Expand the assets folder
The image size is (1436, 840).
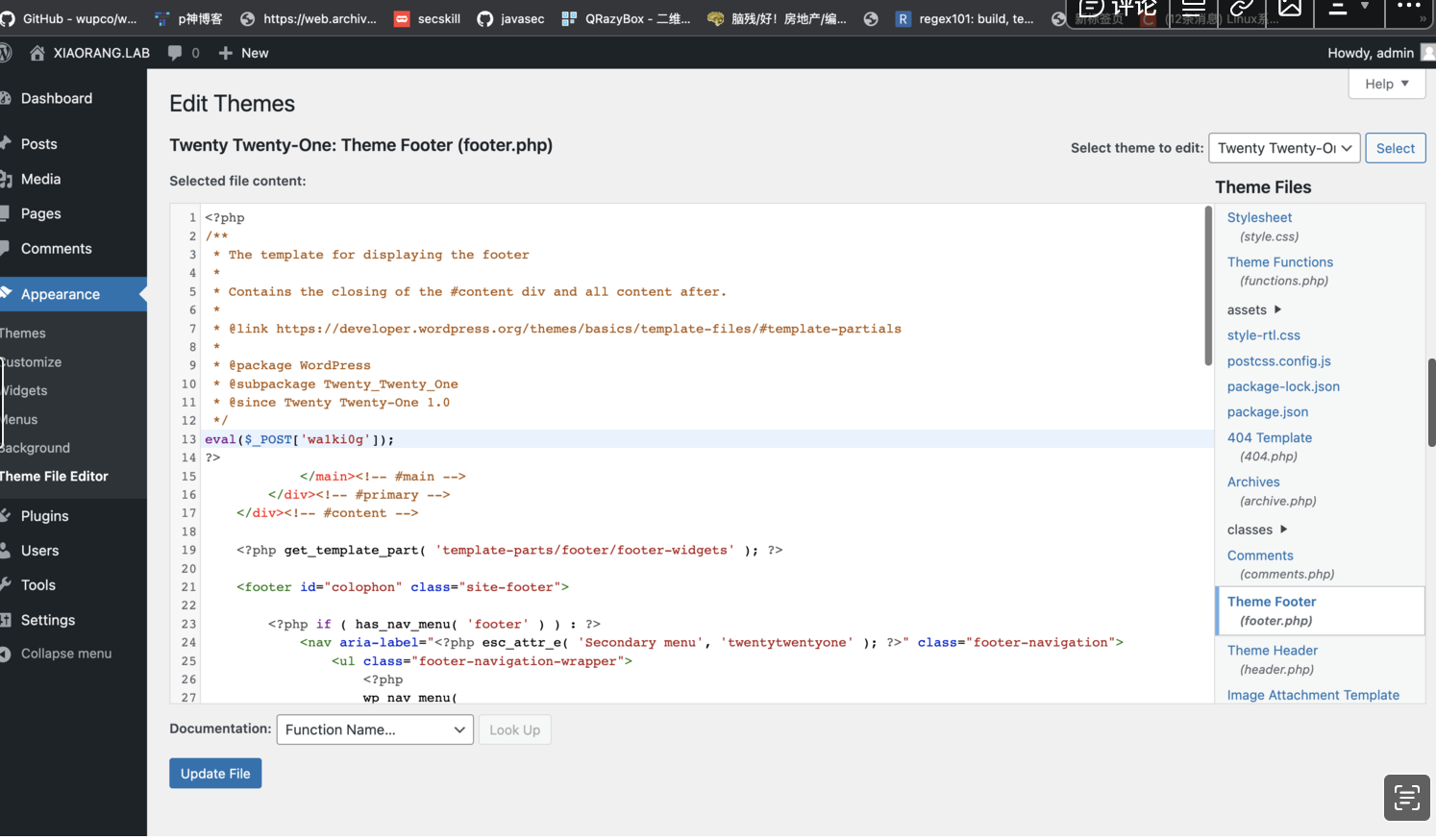point(1254,309)
